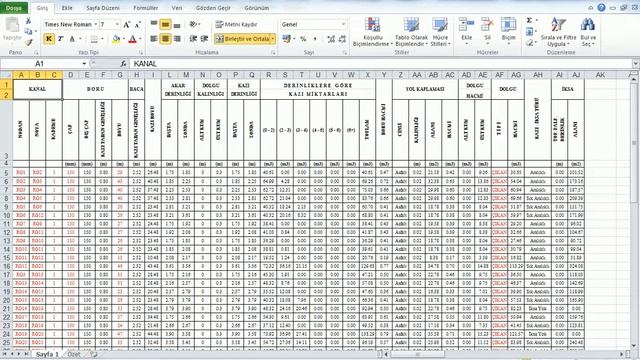The height and width of the screenshot is (360, 640).
Task: Open Hücre Stilleri gallery
Action: (x=440, y=32)
